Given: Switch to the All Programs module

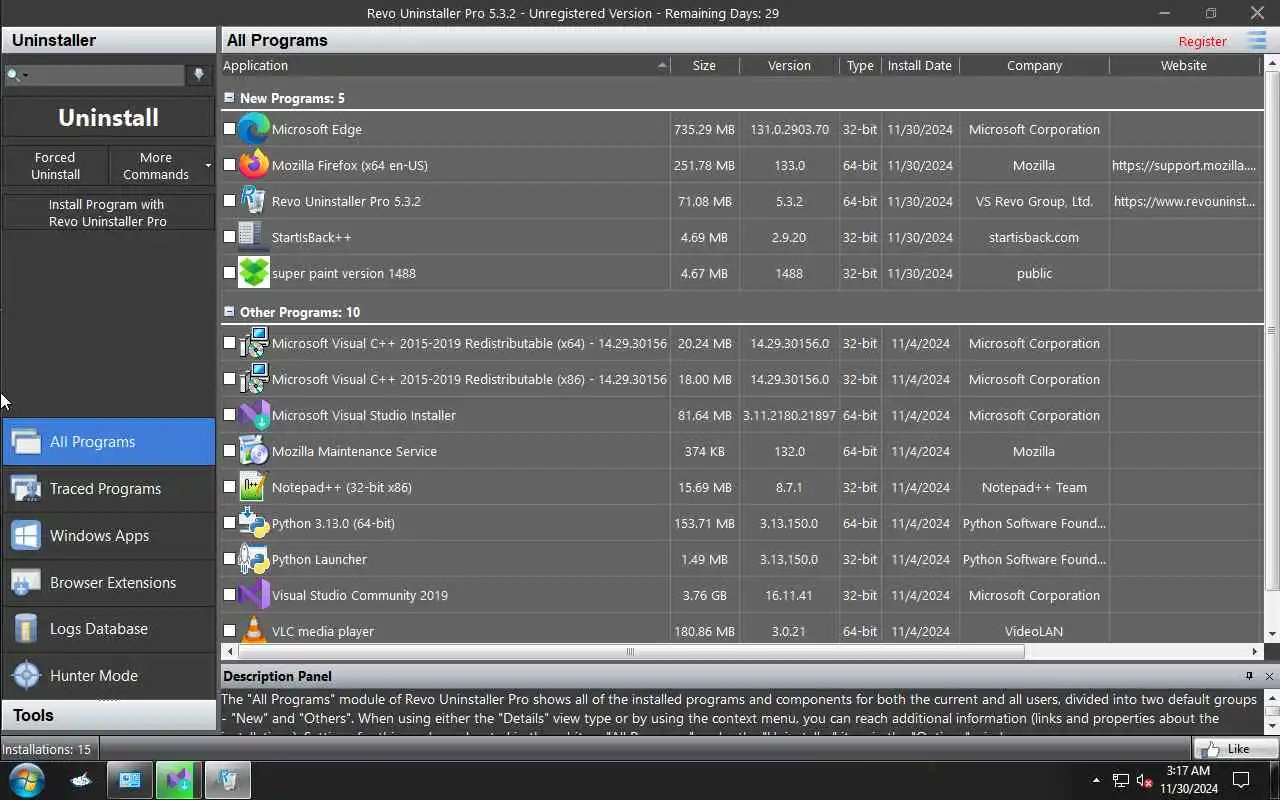Looking at the screenshot, I should 108,442.
